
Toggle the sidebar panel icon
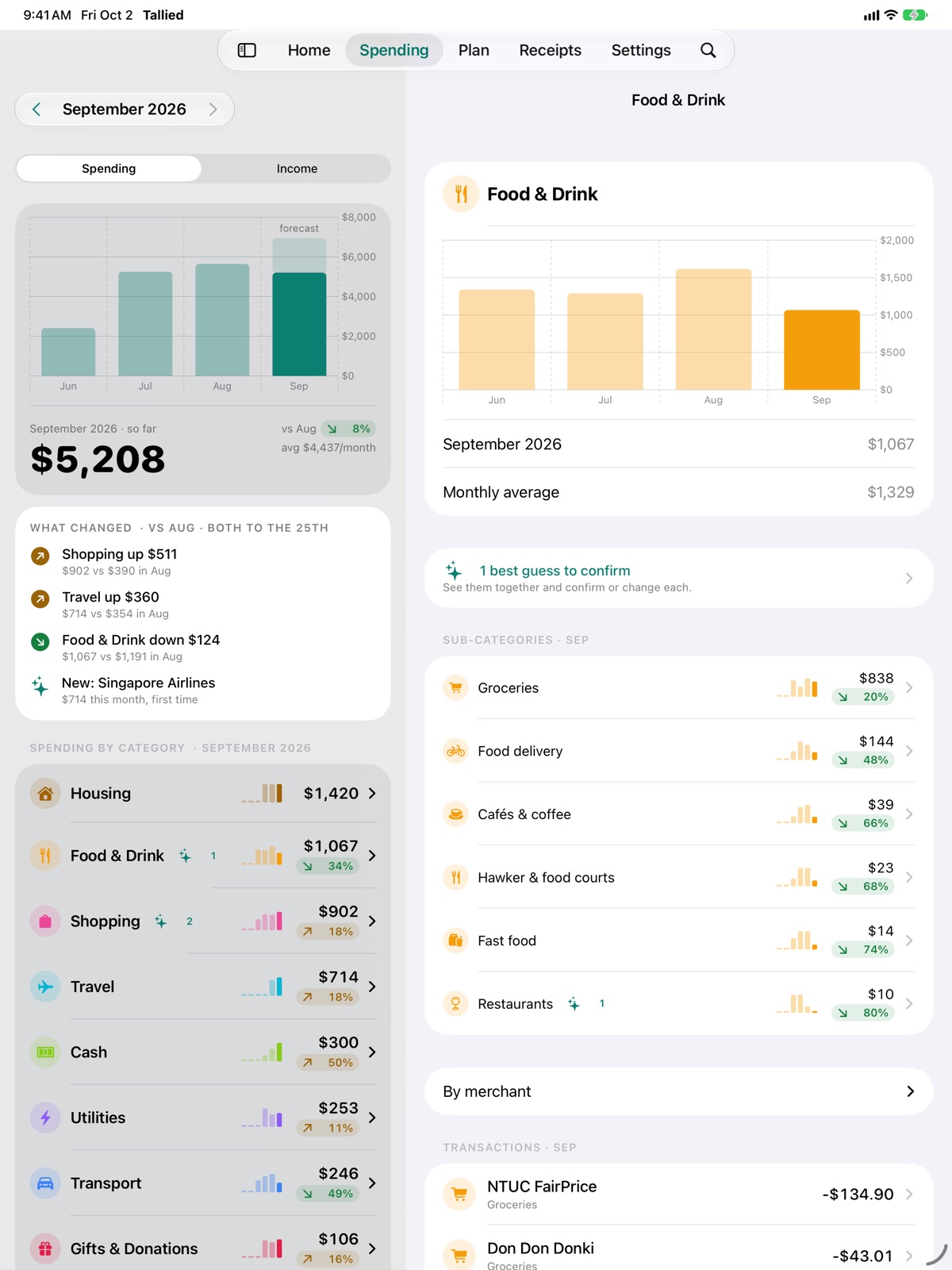point(247,50)
